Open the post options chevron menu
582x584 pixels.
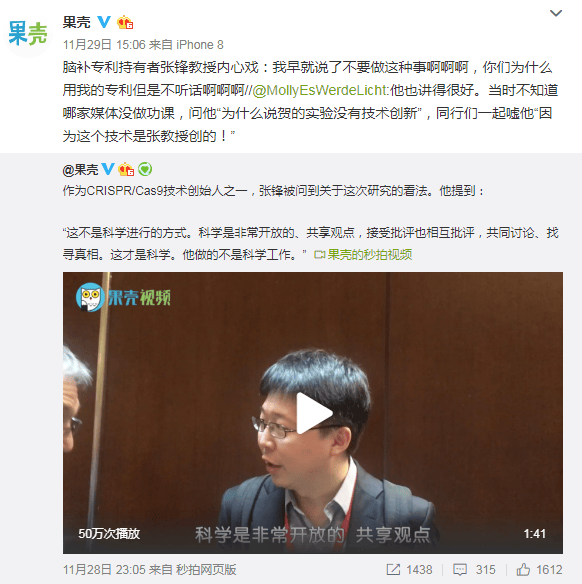556,13
